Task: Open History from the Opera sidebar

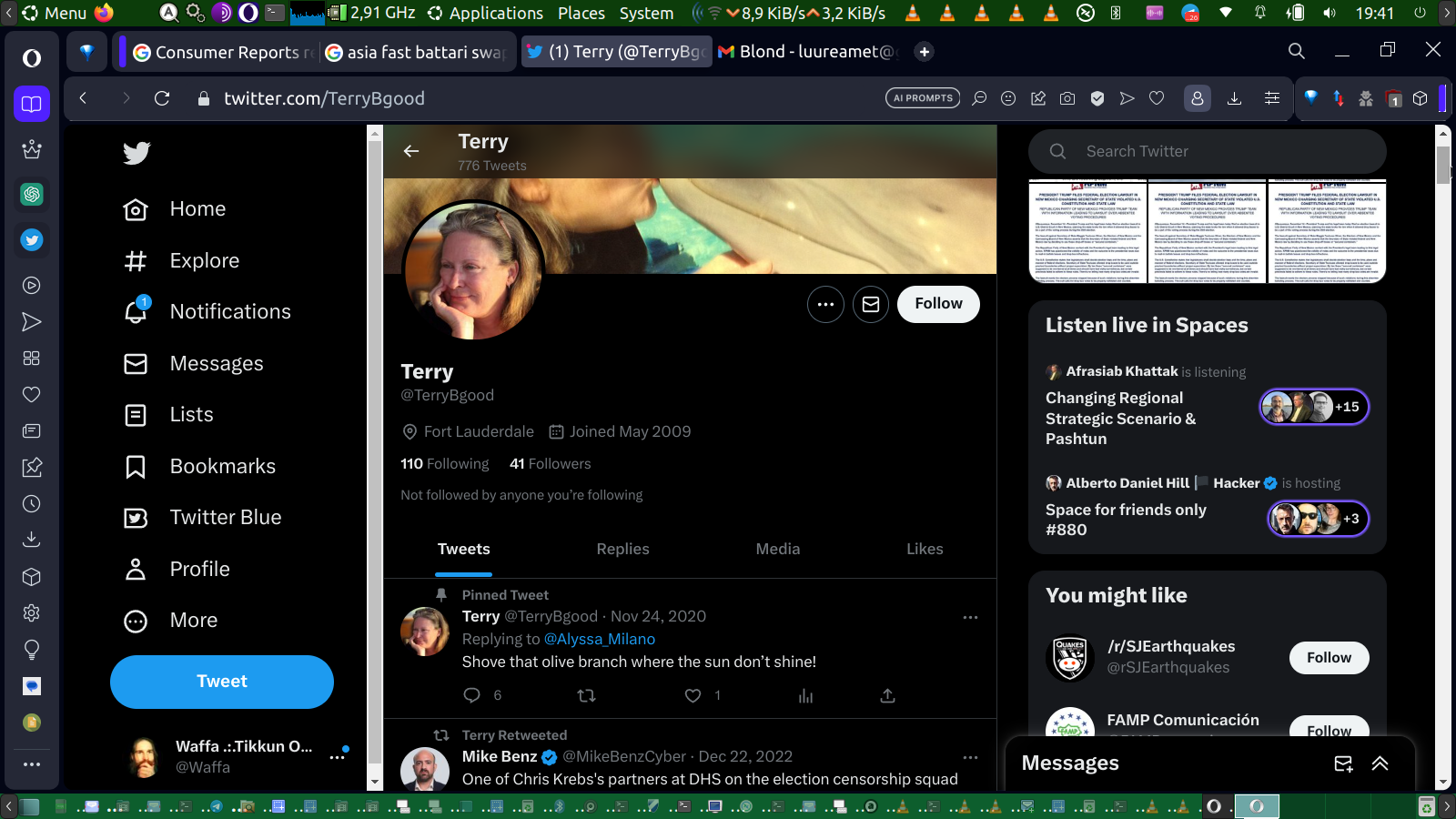Action: (x=32, y=504)
